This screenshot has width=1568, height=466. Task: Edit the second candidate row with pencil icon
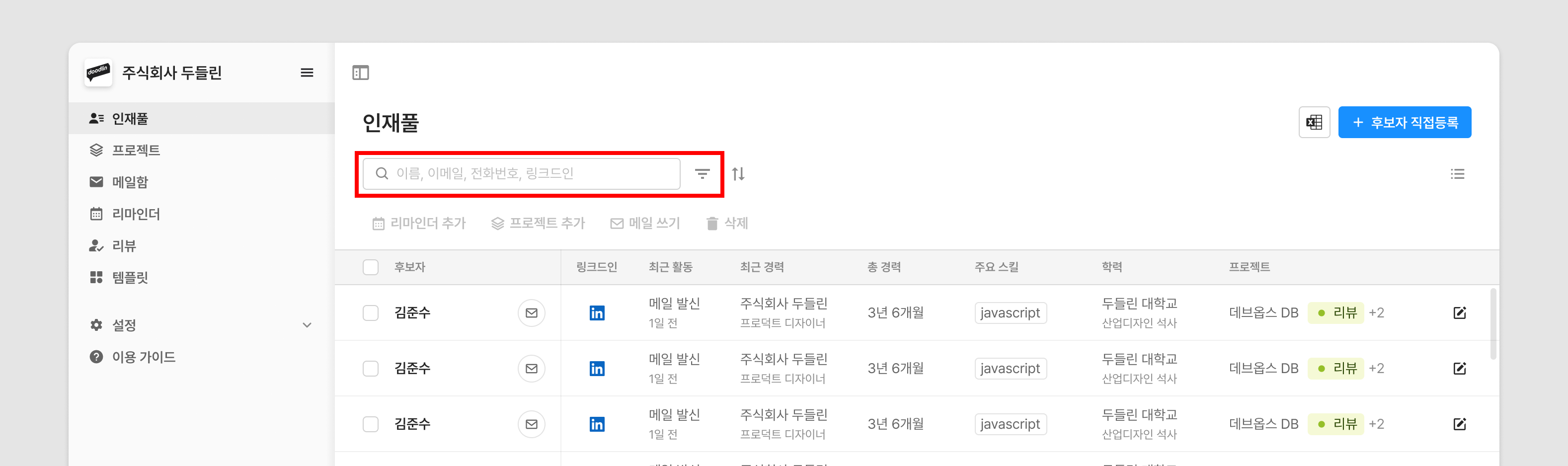[1460, 369]
